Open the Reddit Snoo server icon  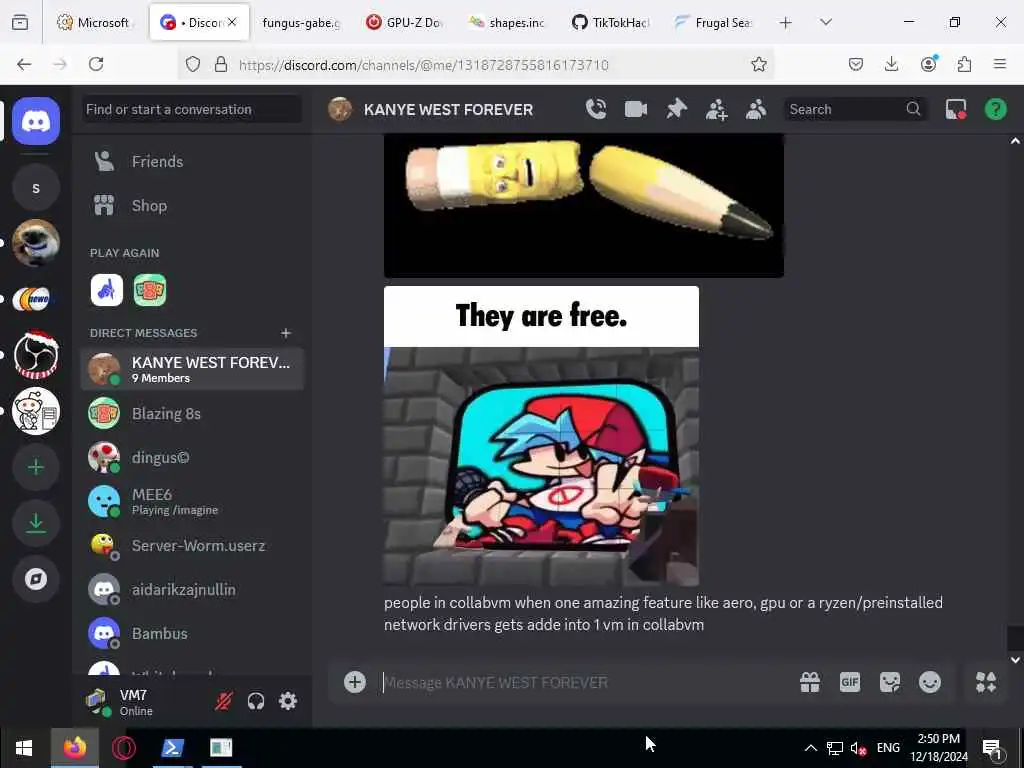point(36,411)
